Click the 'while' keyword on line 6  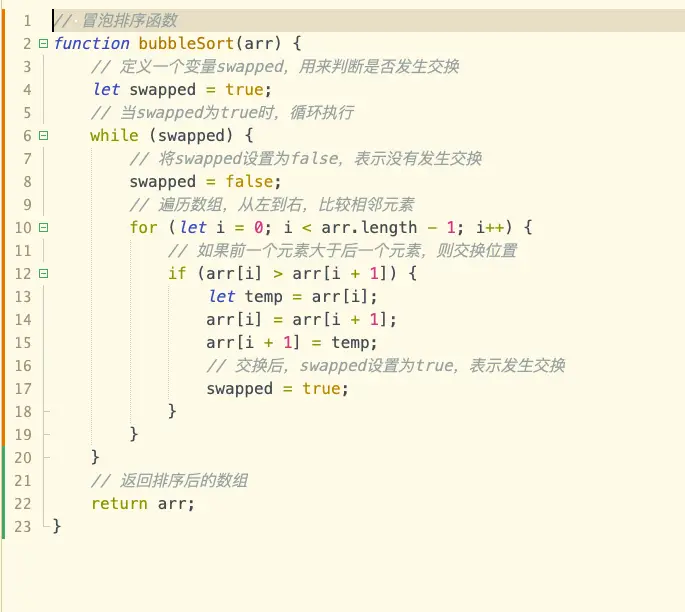pyautogui.click(x=114, y=135)
